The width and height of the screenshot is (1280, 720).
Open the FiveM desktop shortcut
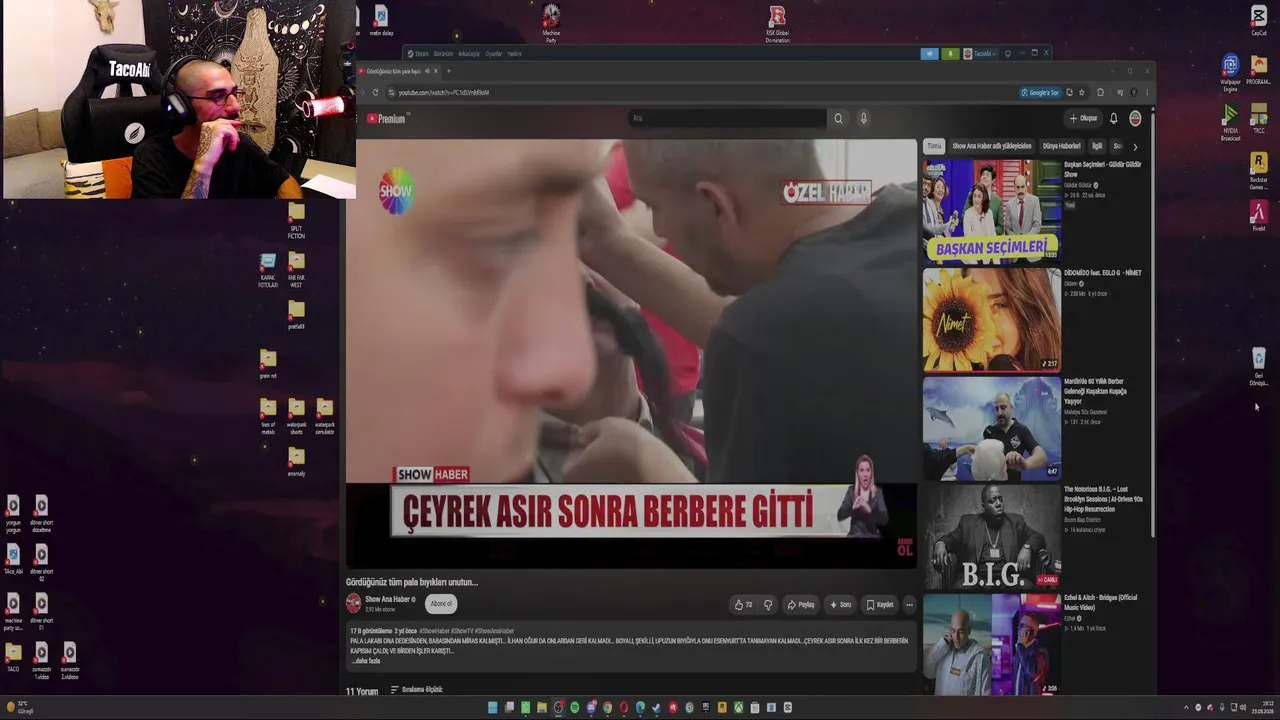(x=1259, y=215)
